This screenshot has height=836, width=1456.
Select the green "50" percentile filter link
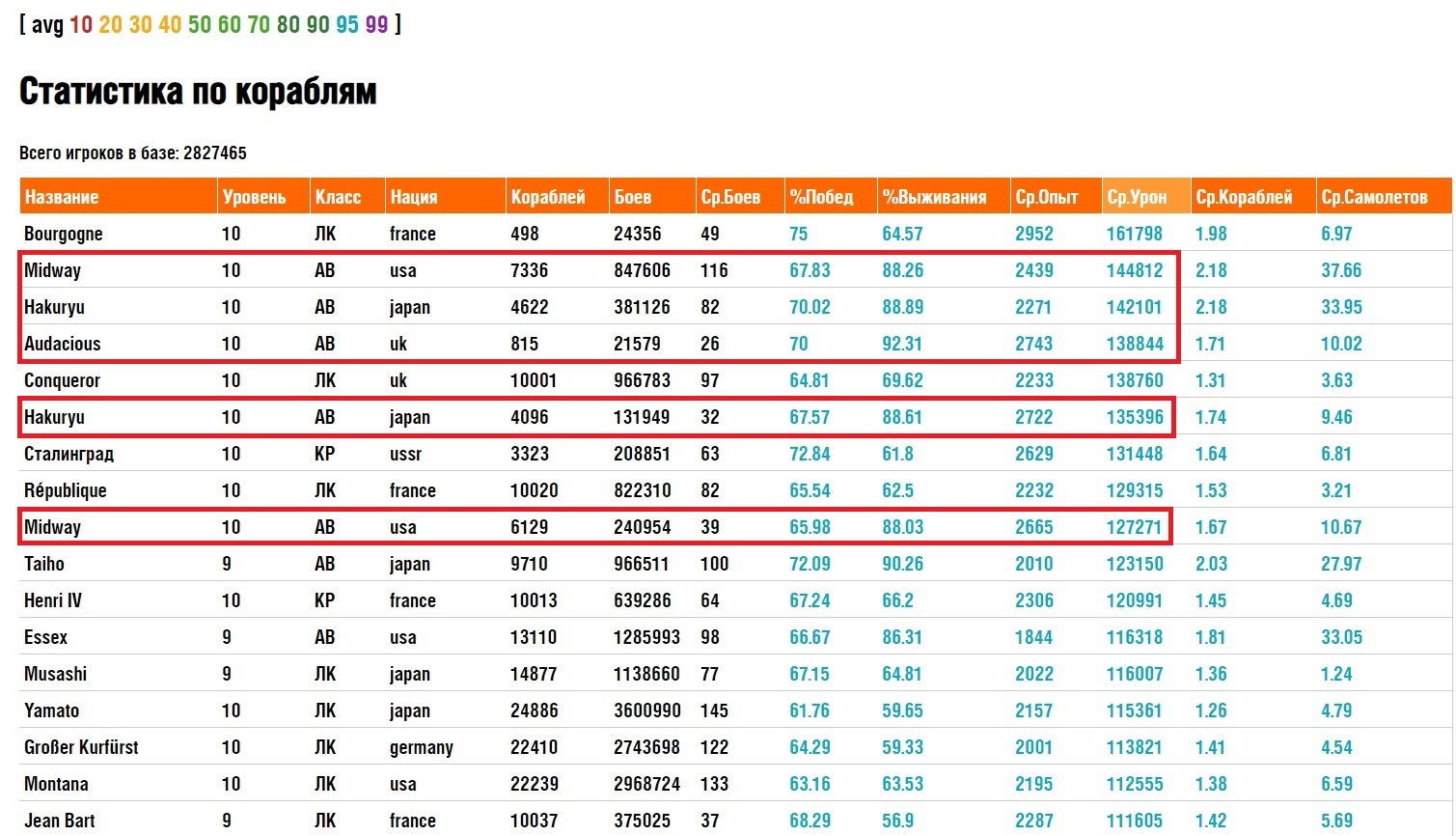coord(200,24)
